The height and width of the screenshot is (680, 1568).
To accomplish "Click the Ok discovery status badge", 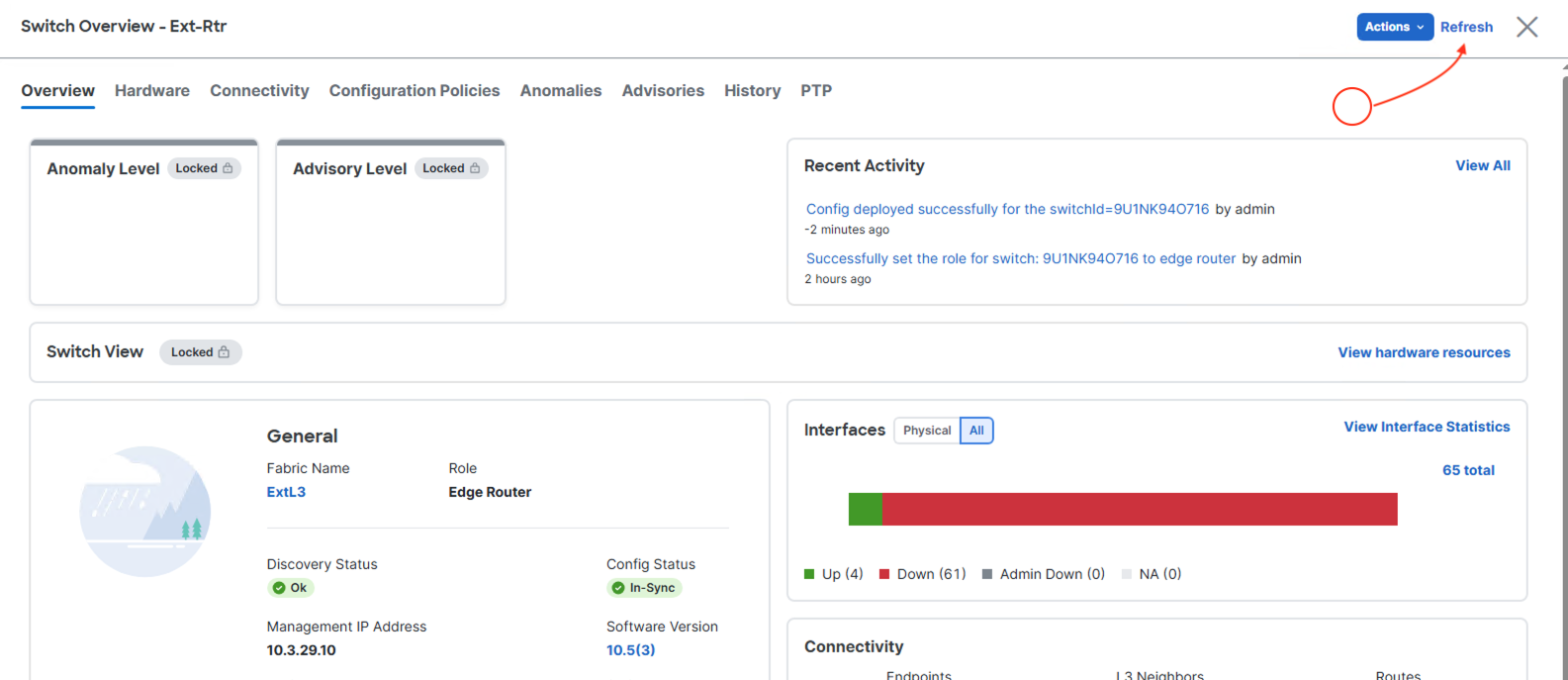I will 290,588.
